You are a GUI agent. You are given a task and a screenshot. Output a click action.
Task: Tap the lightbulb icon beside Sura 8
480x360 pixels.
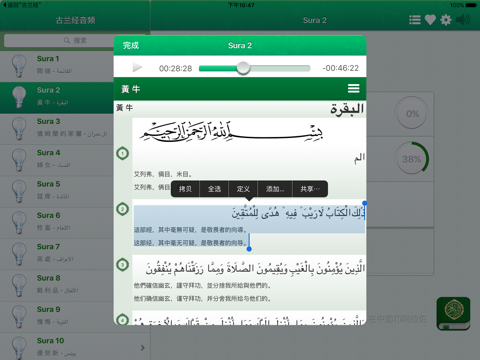[19, 285]
